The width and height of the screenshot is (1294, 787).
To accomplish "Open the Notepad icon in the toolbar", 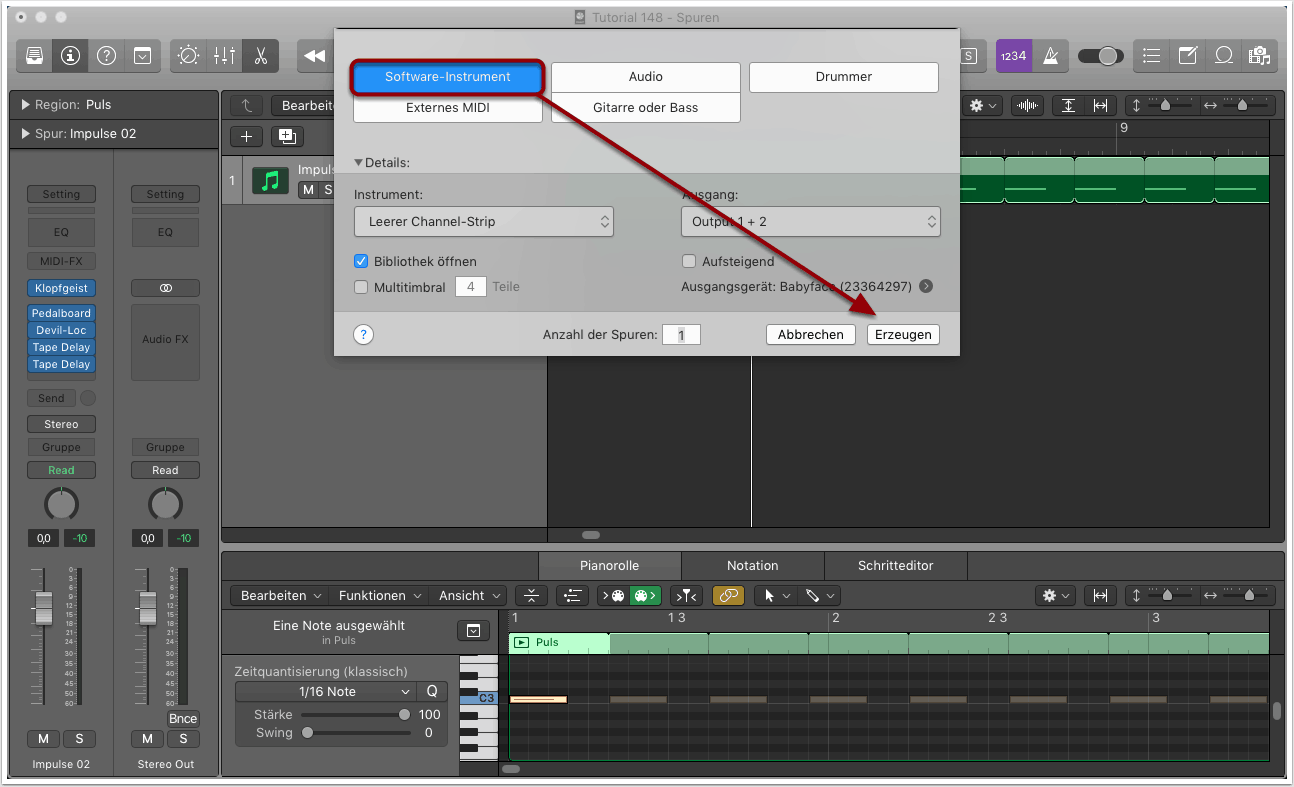I will tap(1187, 56).
